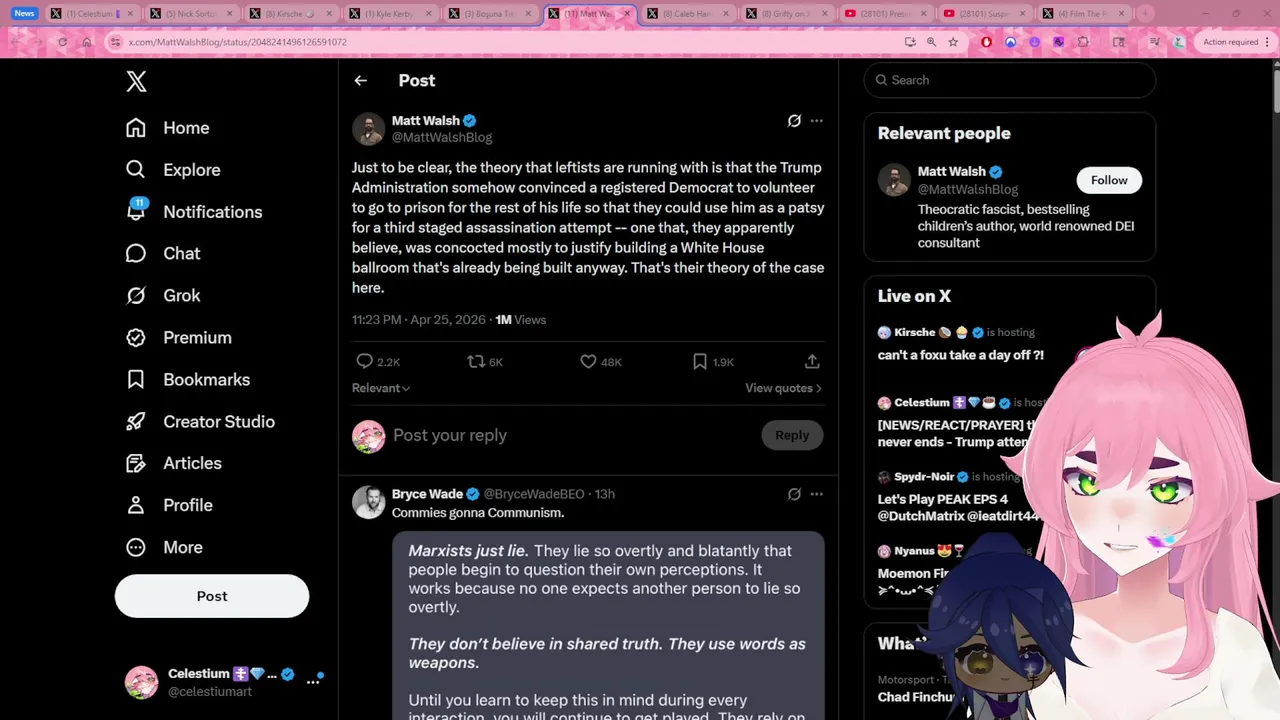Open Grok in the sidebar
The height and width of the screenshot is (720, 1280).
pos(163,296)
